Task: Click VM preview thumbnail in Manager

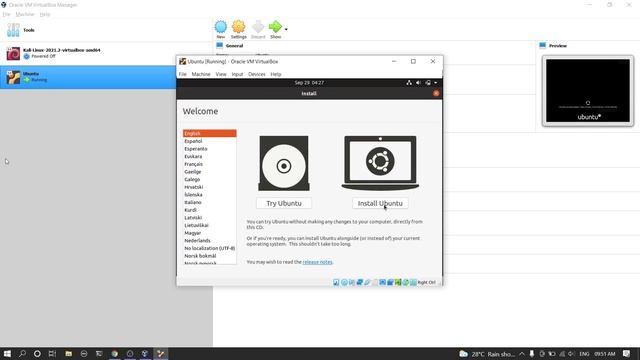Action: tap(588, 91)
